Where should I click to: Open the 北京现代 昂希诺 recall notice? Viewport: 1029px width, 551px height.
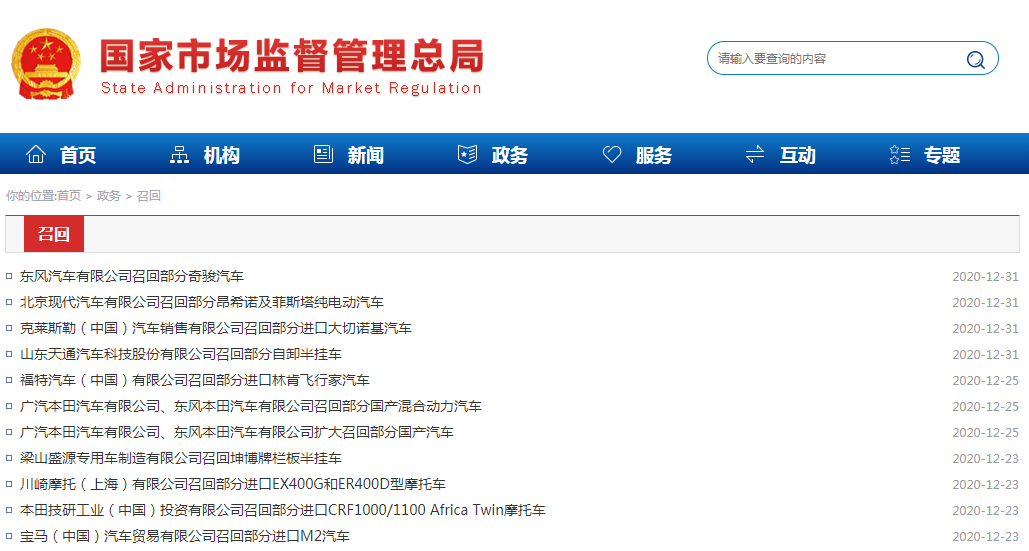pyautogui.click(x=201, y=302)
